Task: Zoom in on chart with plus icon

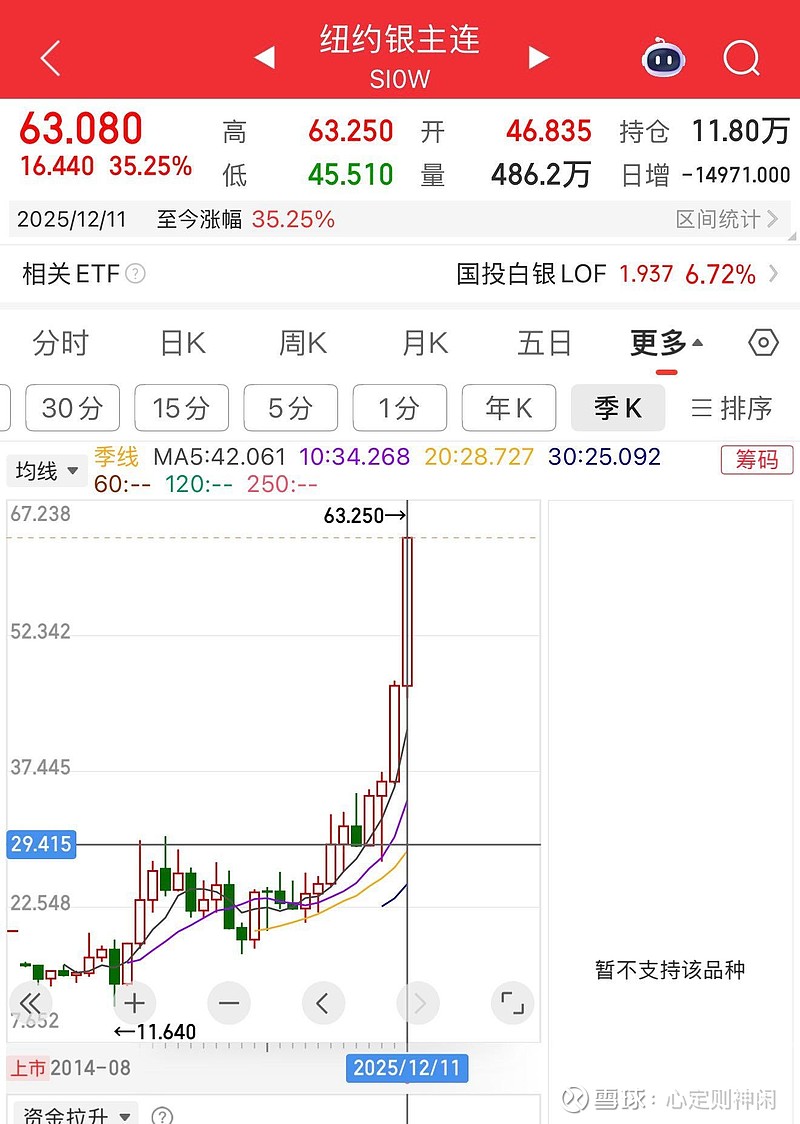Action: 134,1003
